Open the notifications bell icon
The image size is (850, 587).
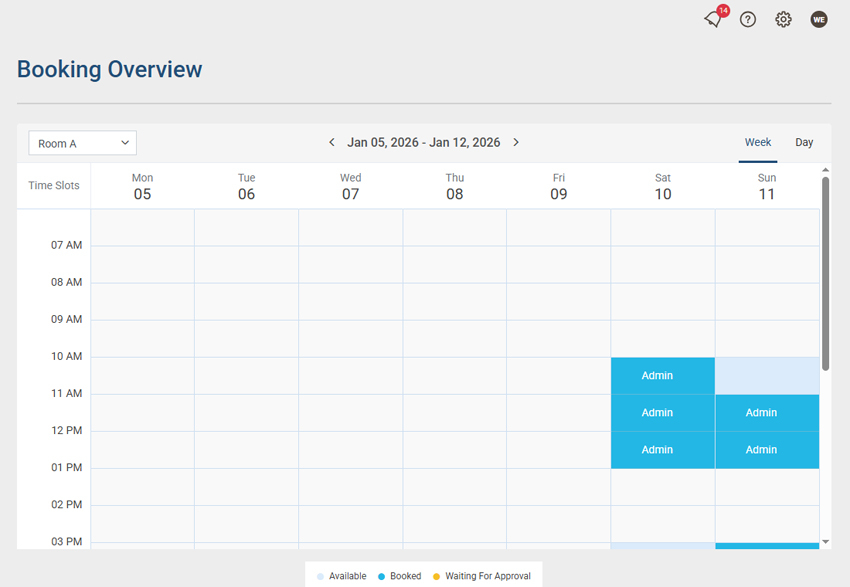[713, 19]
